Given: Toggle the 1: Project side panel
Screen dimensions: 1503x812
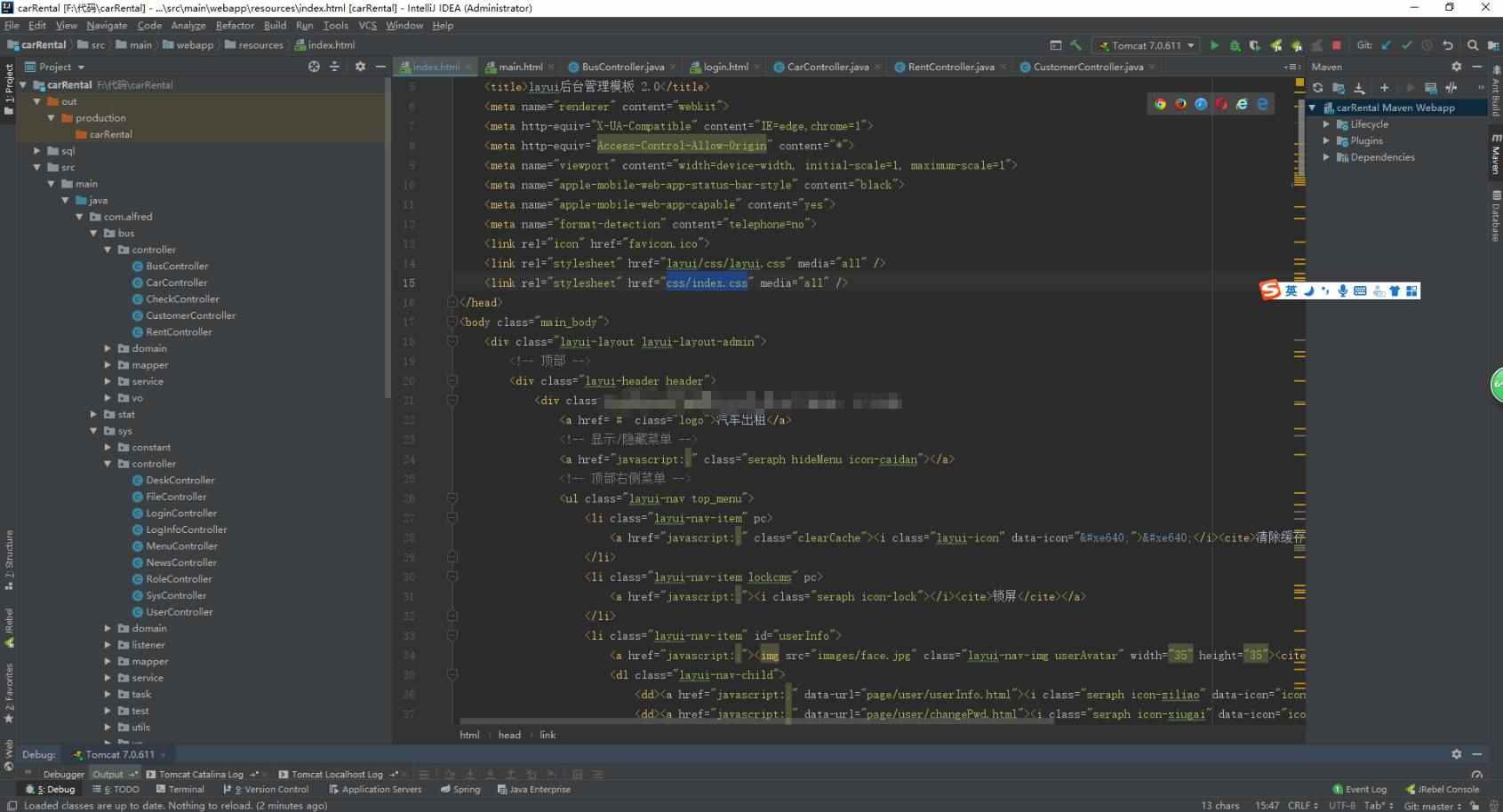Looking at the screenshot, I should pos(9,89).
